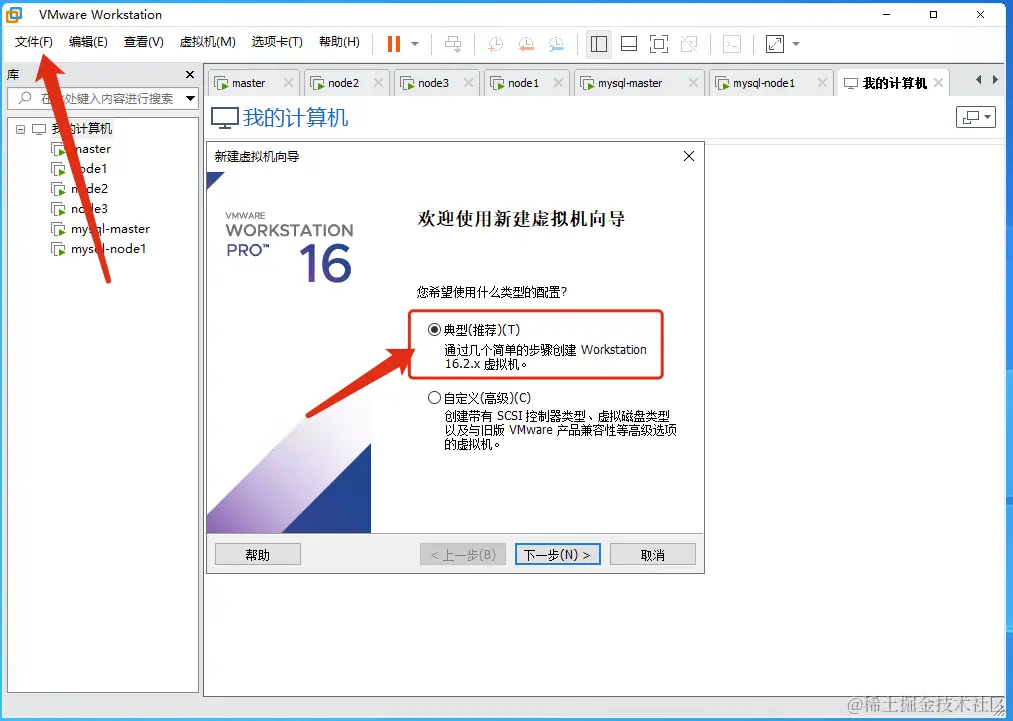
Task: Open the view layout dropdown button
Action: 976,117
